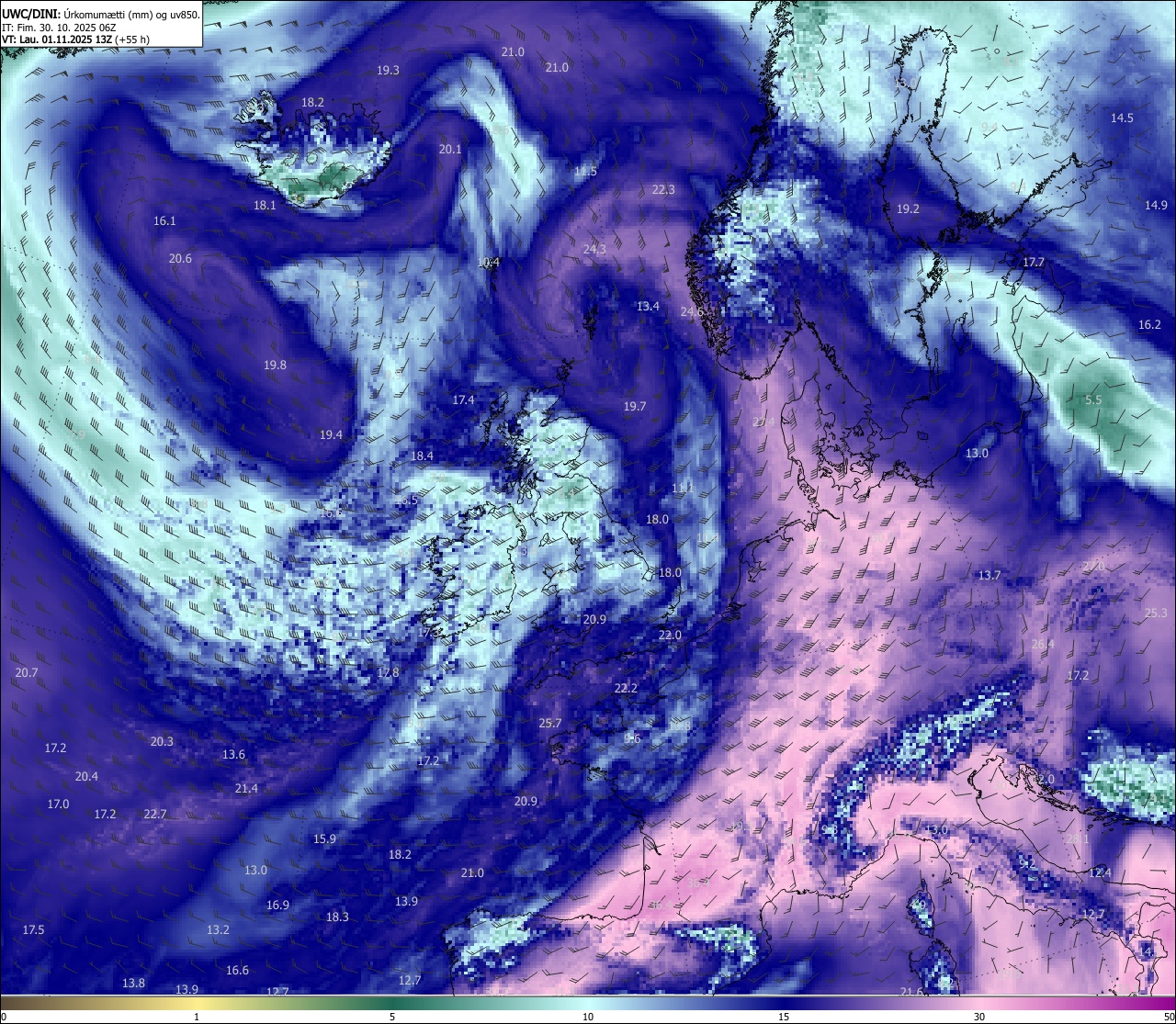The width and height of the screenshot is (1176, 1024).
Task: Click the 13.2 value on the map
Action: 218,930
